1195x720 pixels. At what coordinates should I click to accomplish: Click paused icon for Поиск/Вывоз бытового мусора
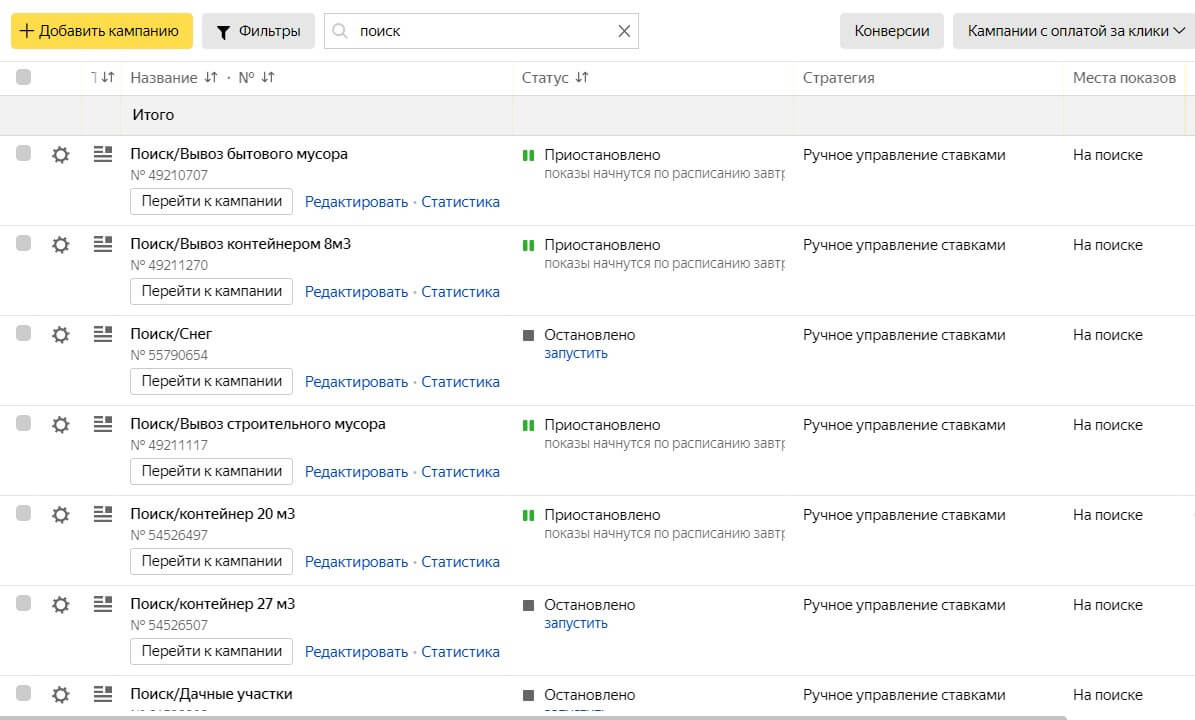pos(528,155)
